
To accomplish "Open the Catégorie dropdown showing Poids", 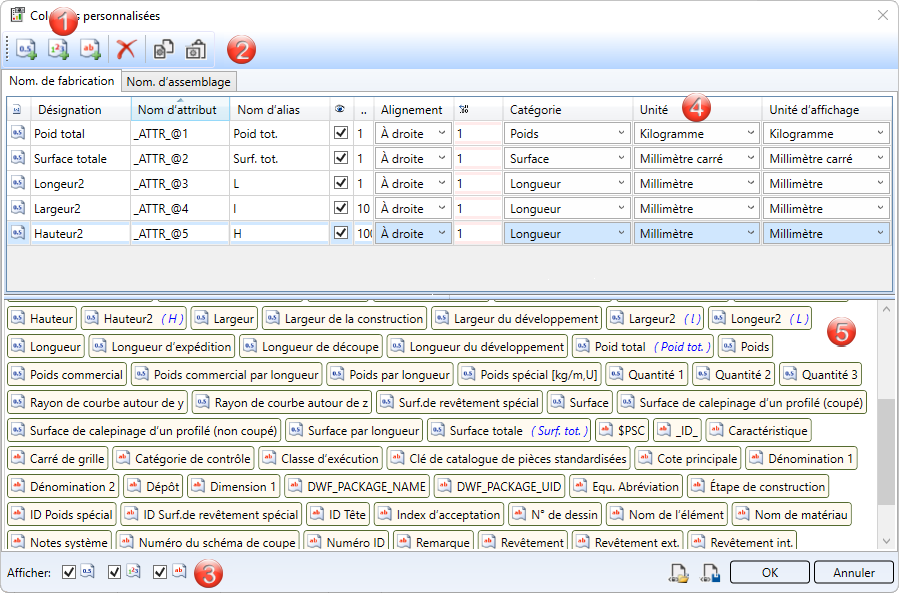I will 567,133.
